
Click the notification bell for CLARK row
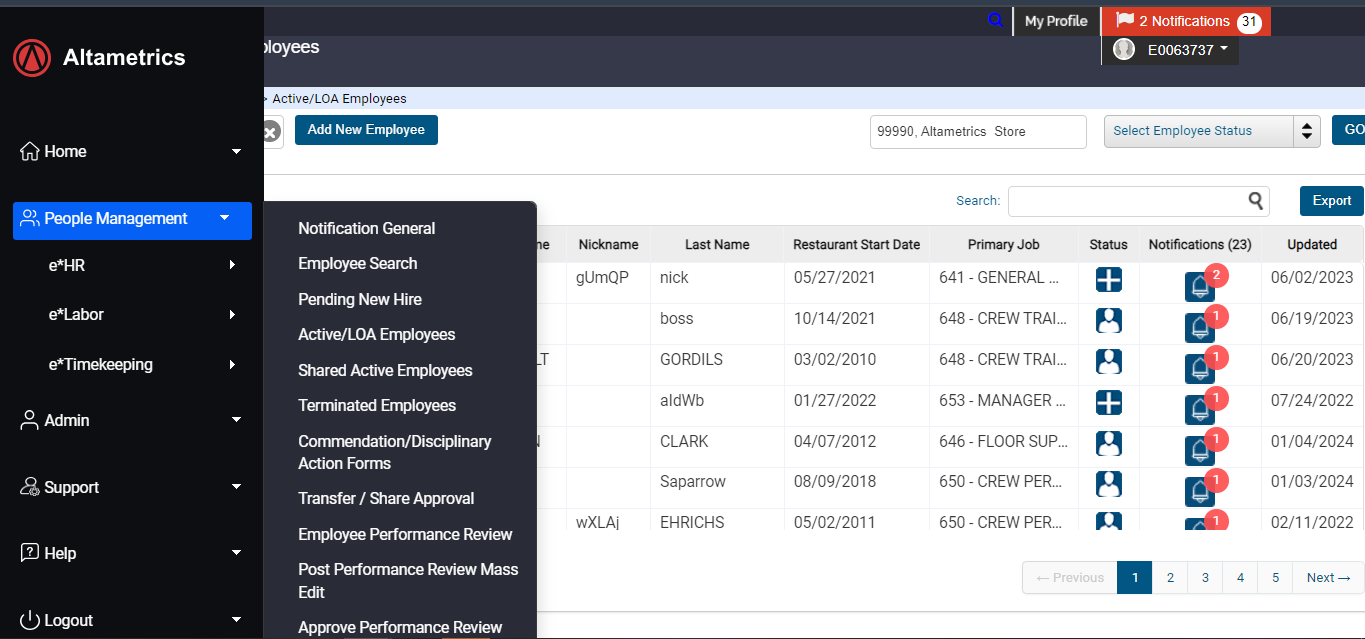click(x=1199, y=450)
